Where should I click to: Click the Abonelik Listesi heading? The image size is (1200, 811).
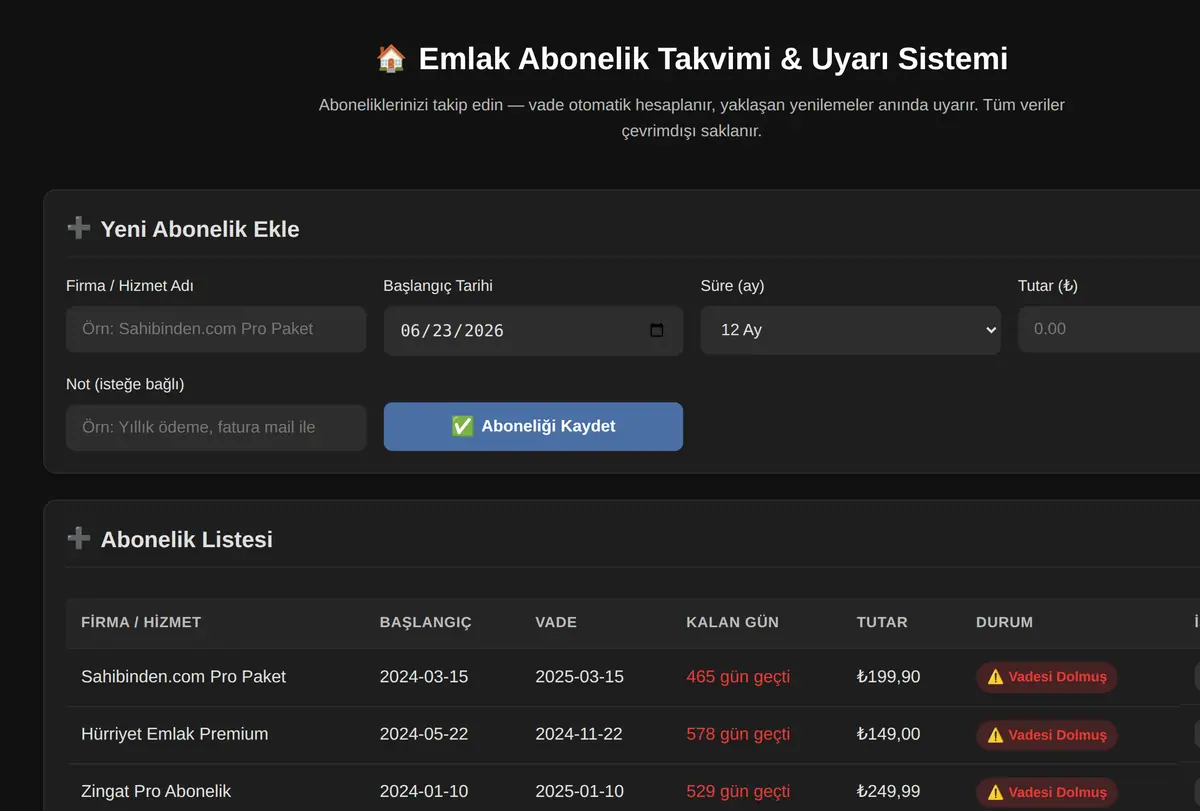click(187, 539)
